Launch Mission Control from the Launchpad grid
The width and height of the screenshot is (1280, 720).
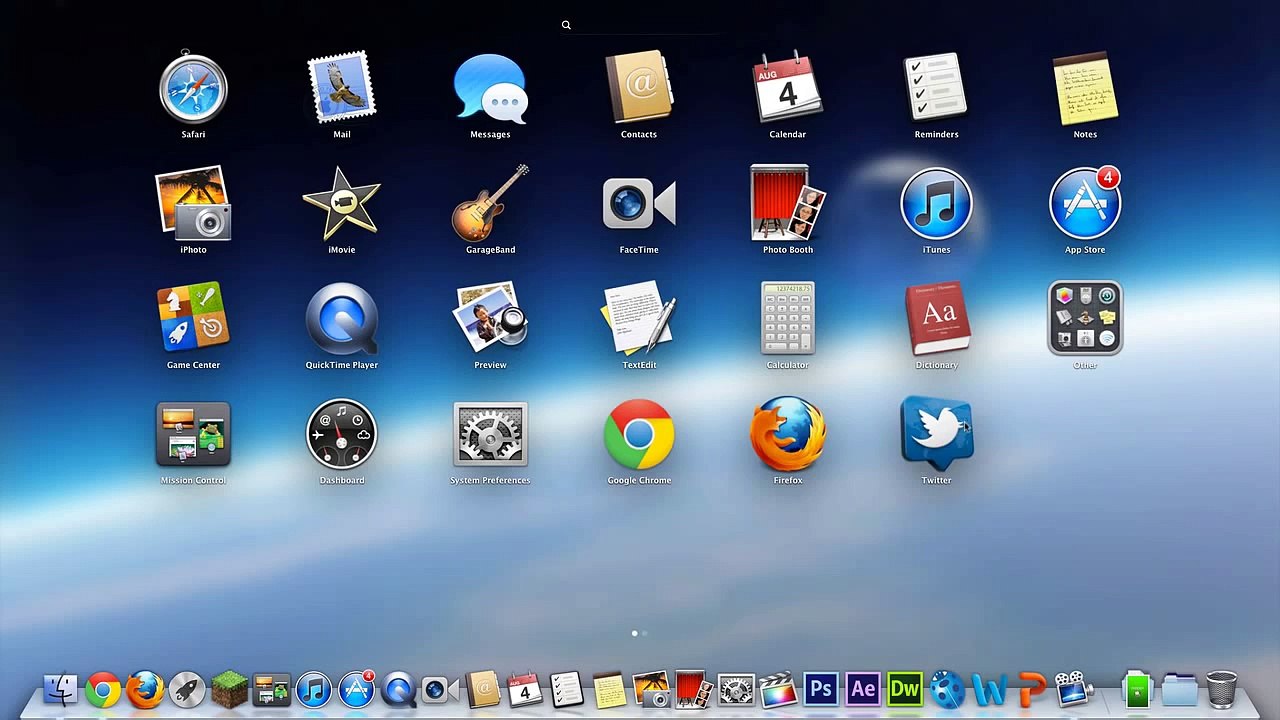193,435
